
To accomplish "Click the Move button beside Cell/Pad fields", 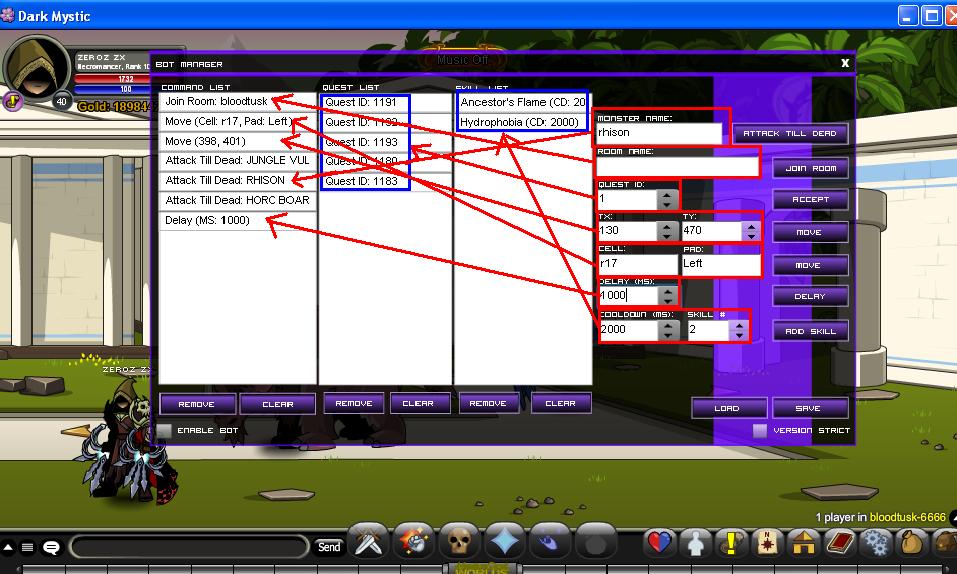I will point(811,265).
